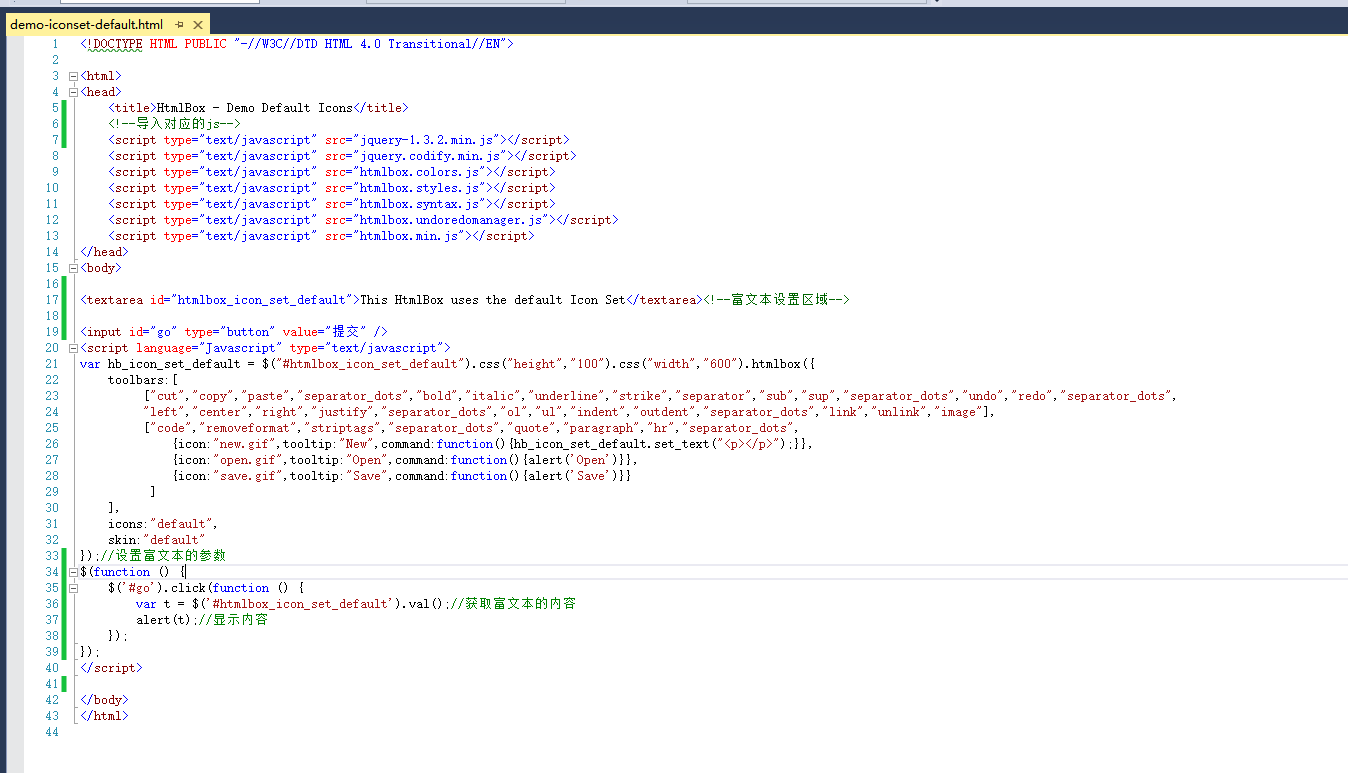Collapse the $('#go').click handler block
Image resolution: width=1348 pixels, height=773 pixels.
[x=73, y=588]
